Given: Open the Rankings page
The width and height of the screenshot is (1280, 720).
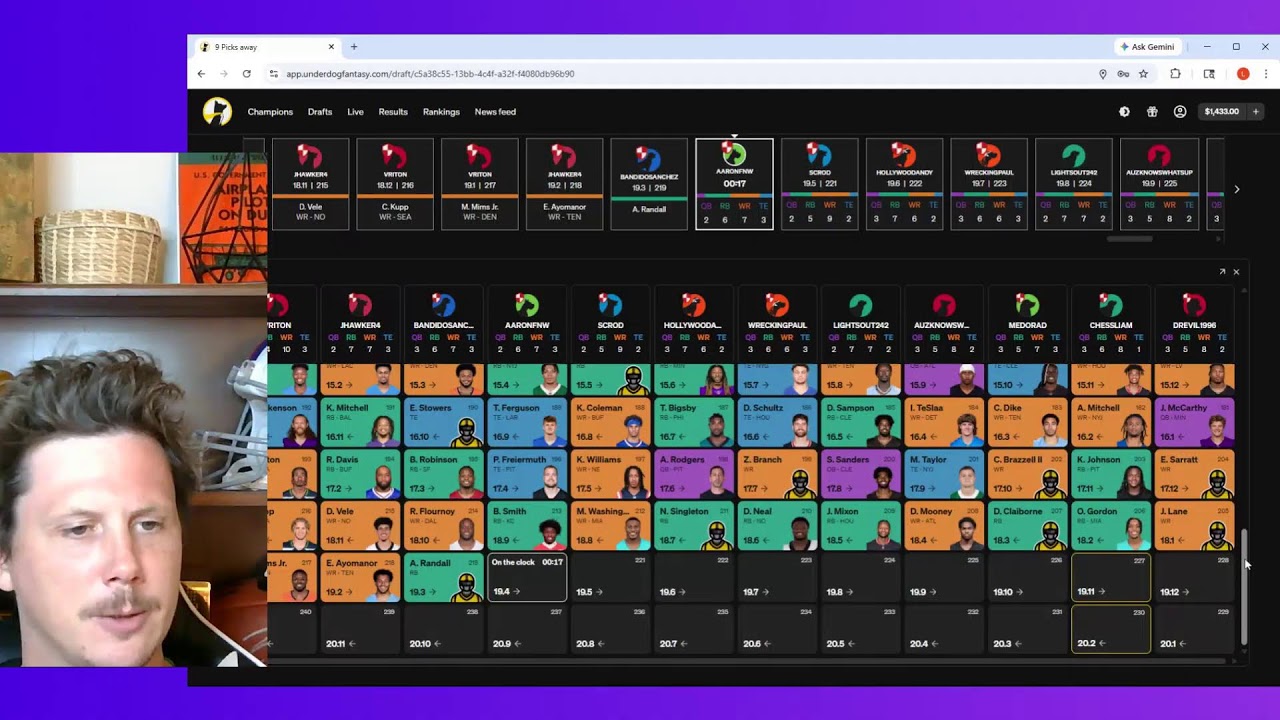Looking at the screenshot, I should 441,112.
